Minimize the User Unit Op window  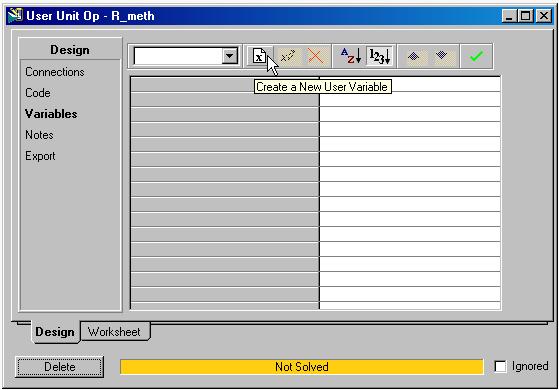(x=509, y=16)
